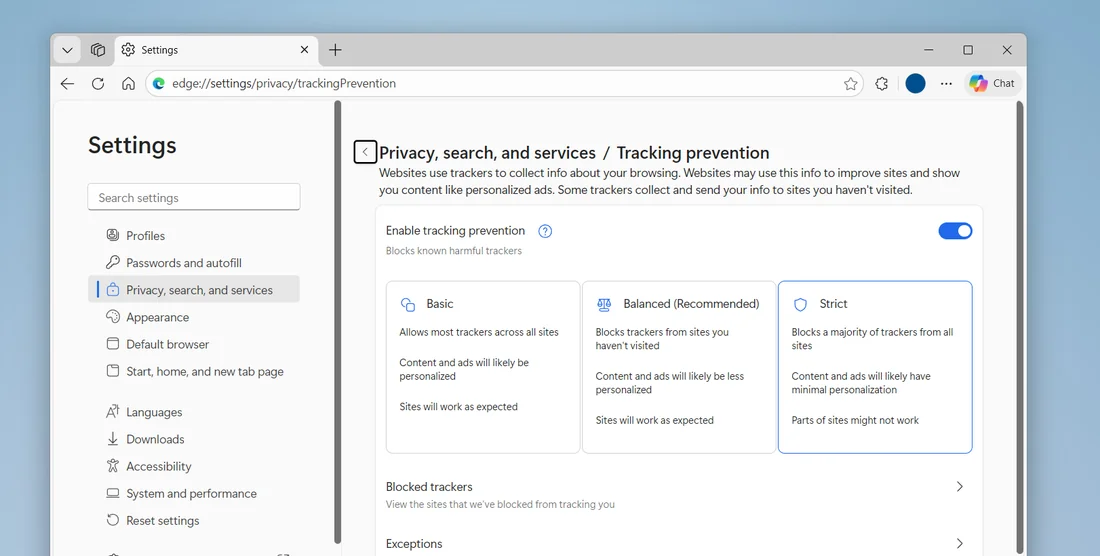The height and width of the screenshot is (556, 1100).
Task: Click the settings sidebar scrollbar
Action: coord(337,323)
